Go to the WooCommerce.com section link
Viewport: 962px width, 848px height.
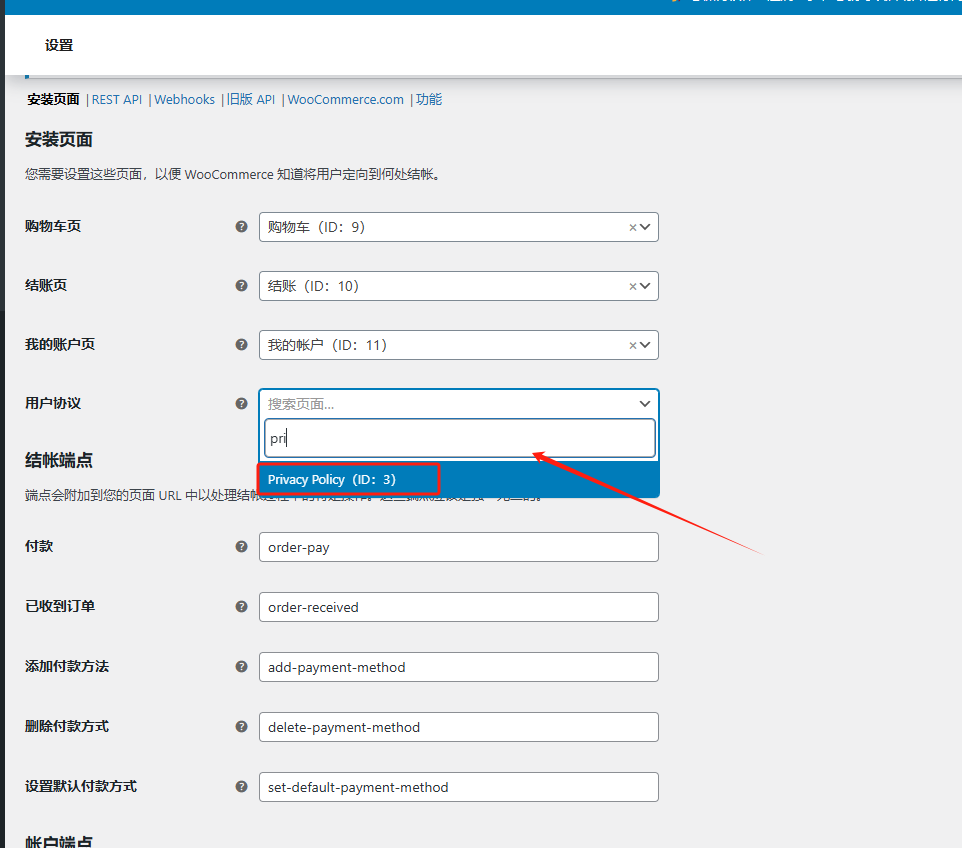[345, 100]
